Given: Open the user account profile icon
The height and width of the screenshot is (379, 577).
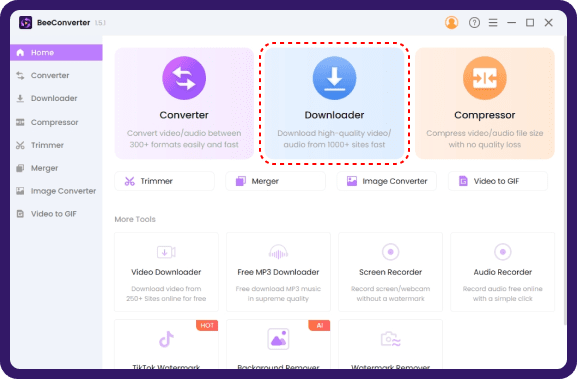Looking at the screenshot, I should [451, 22].
